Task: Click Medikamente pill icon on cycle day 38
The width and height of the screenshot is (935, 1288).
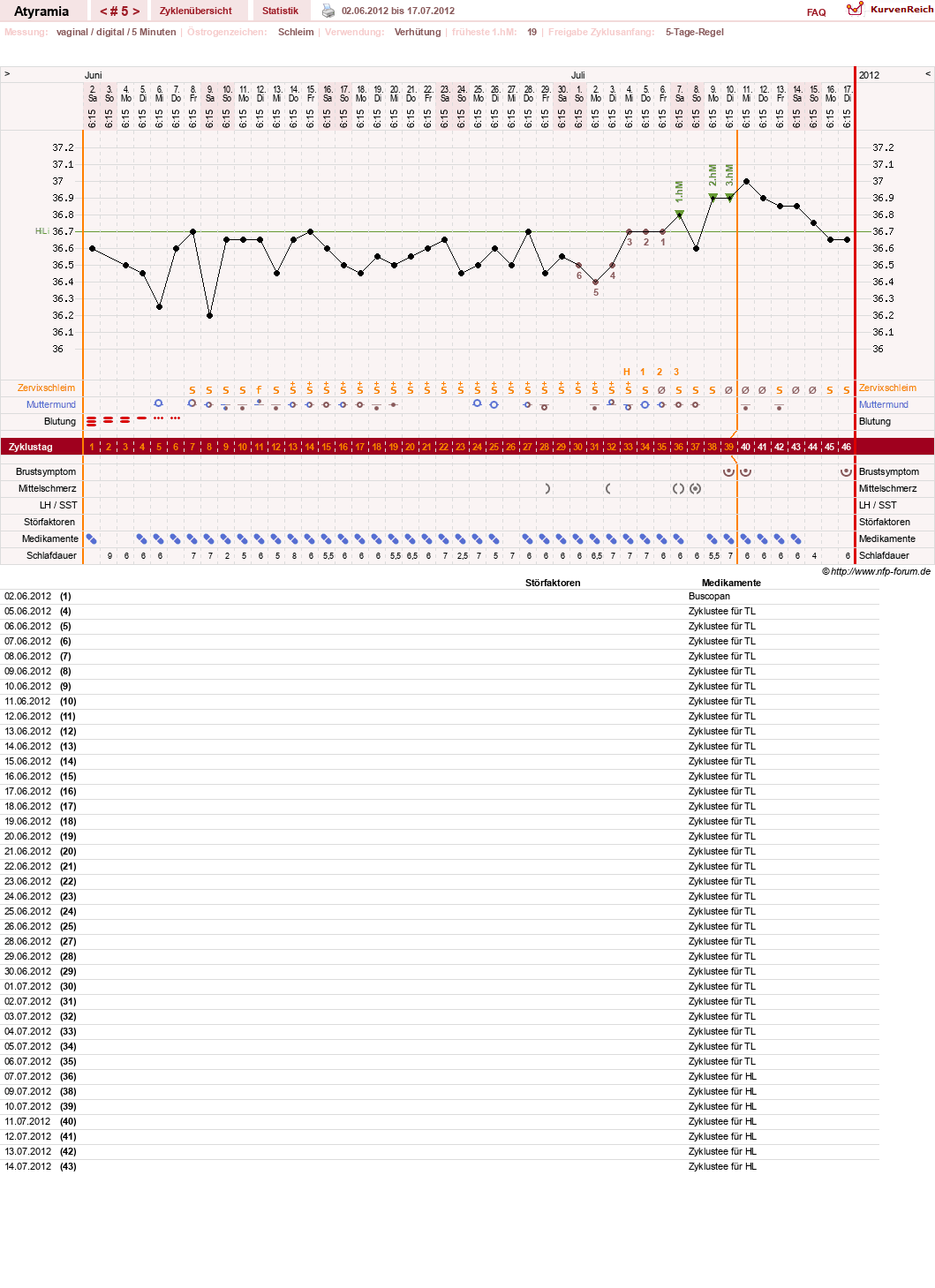Action: click(712, 539)
